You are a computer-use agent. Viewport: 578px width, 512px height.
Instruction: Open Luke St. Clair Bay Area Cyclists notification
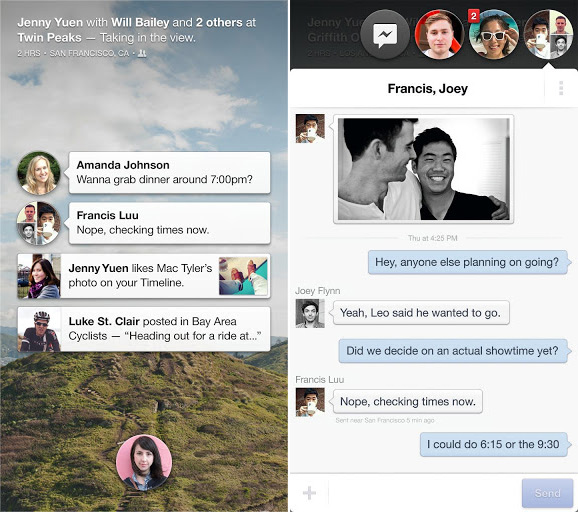[144, 329]
